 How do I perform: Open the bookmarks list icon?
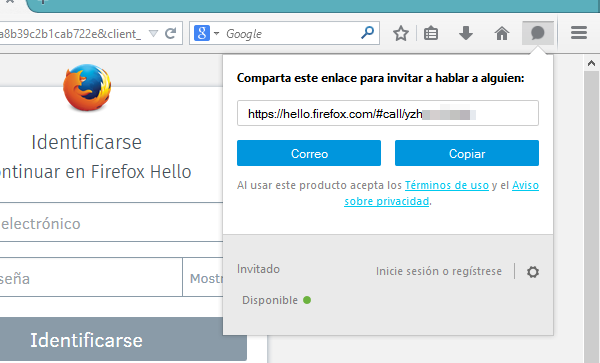[431, 34]
